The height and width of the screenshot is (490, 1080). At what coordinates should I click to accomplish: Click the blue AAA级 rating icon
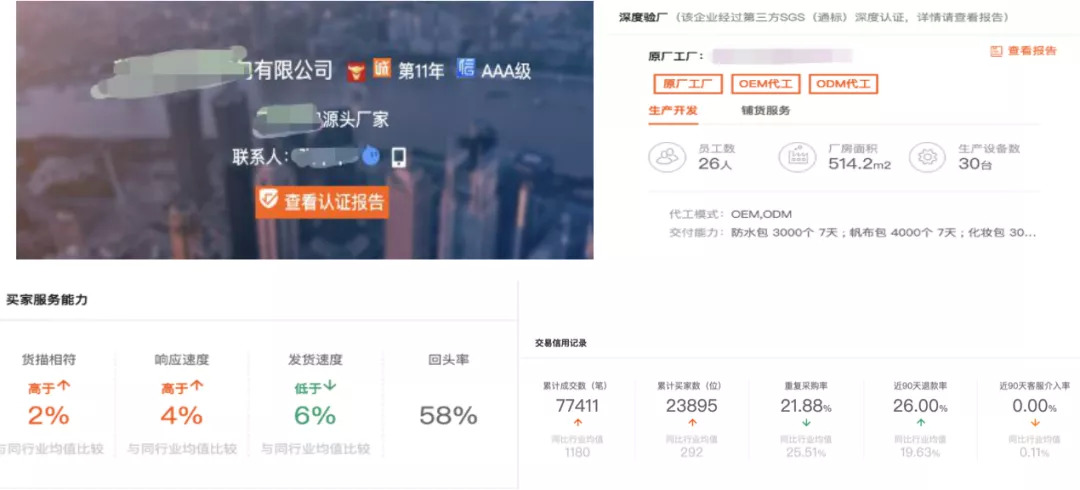pos(466,68)
